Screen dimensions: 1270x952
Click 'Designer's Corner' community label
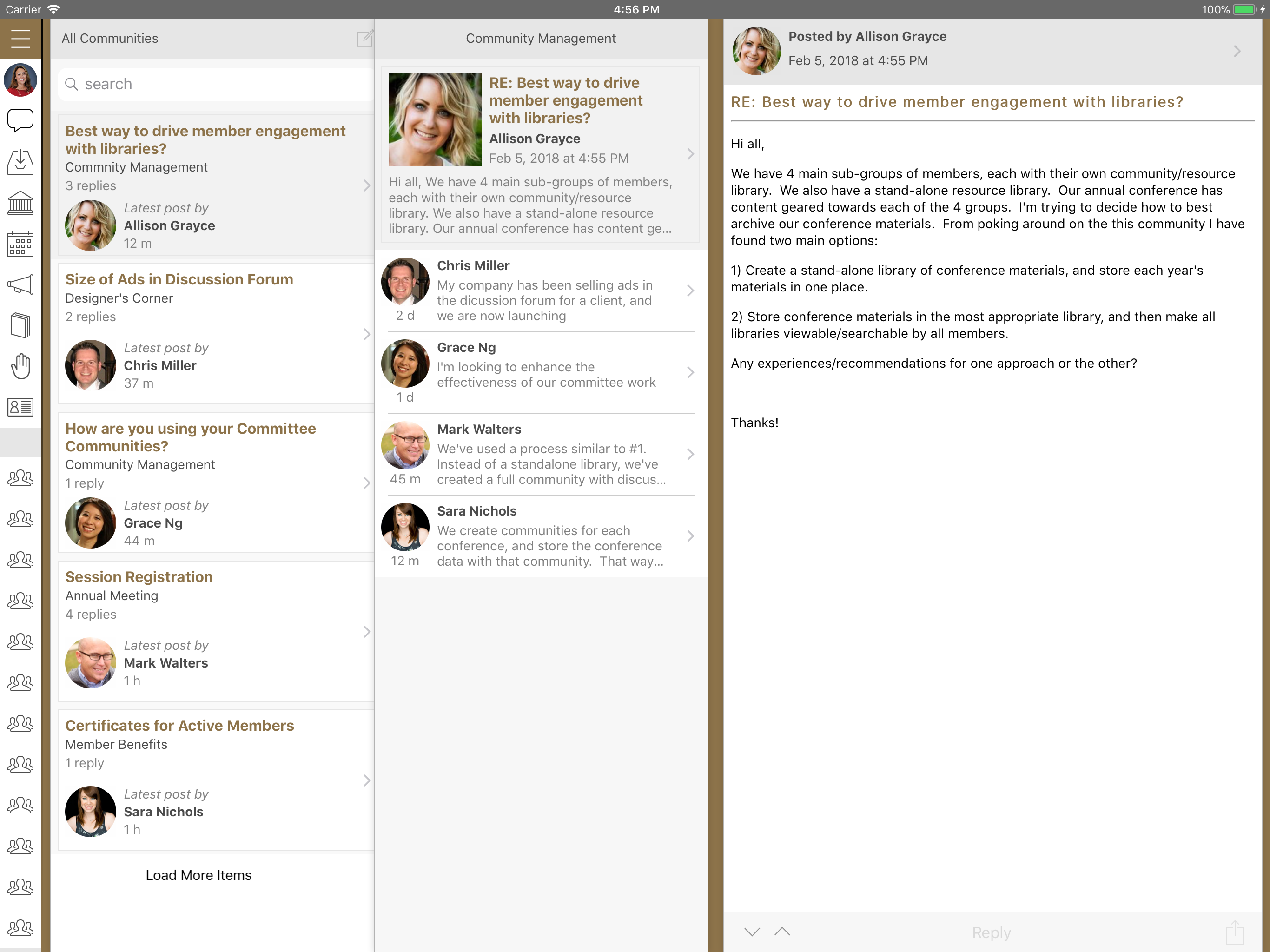pyautogui.click(x=119, y=298)
